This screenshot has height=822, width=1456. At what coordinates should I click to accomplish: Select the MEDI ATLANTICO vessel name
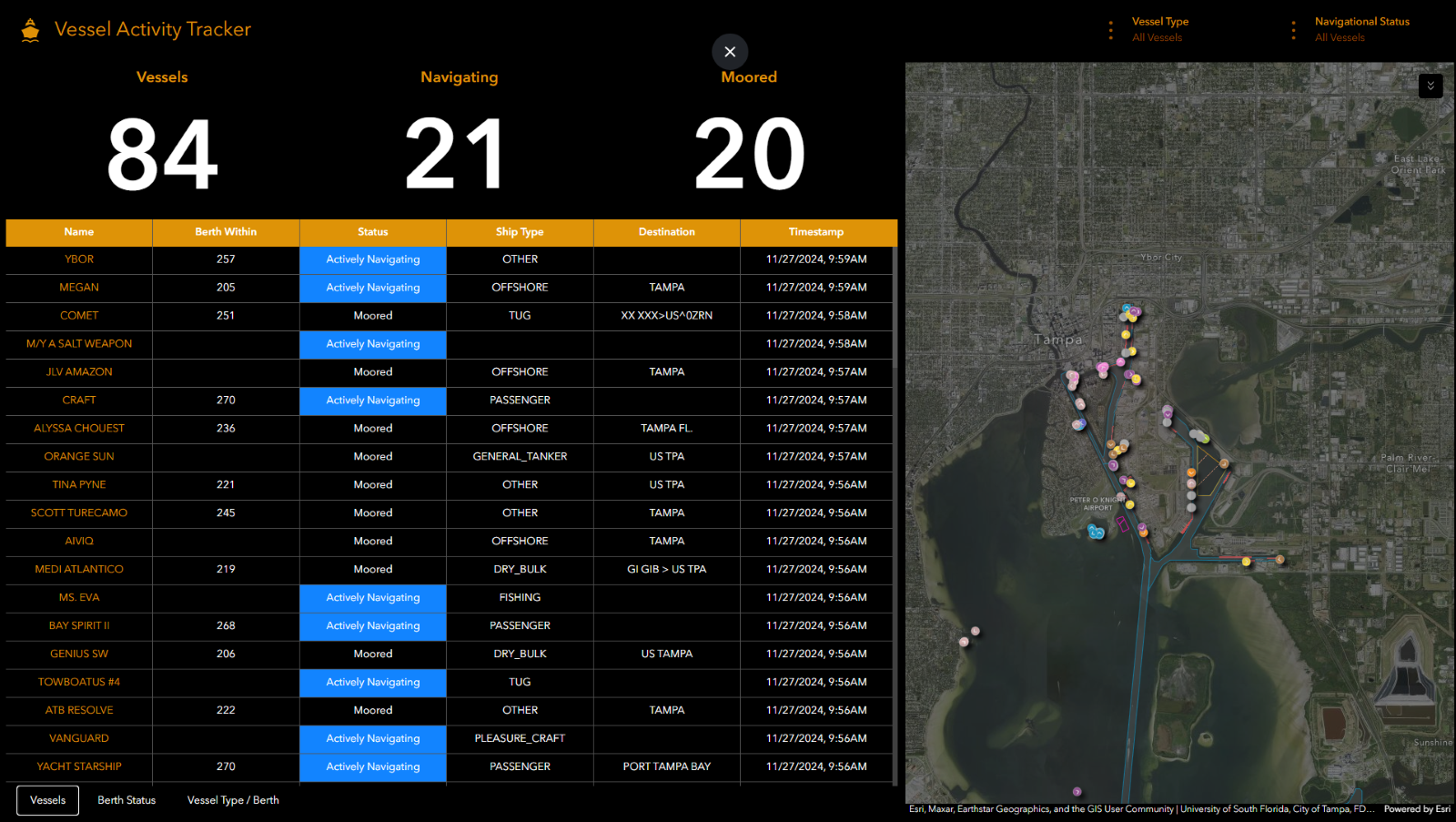tap(79, 569)
